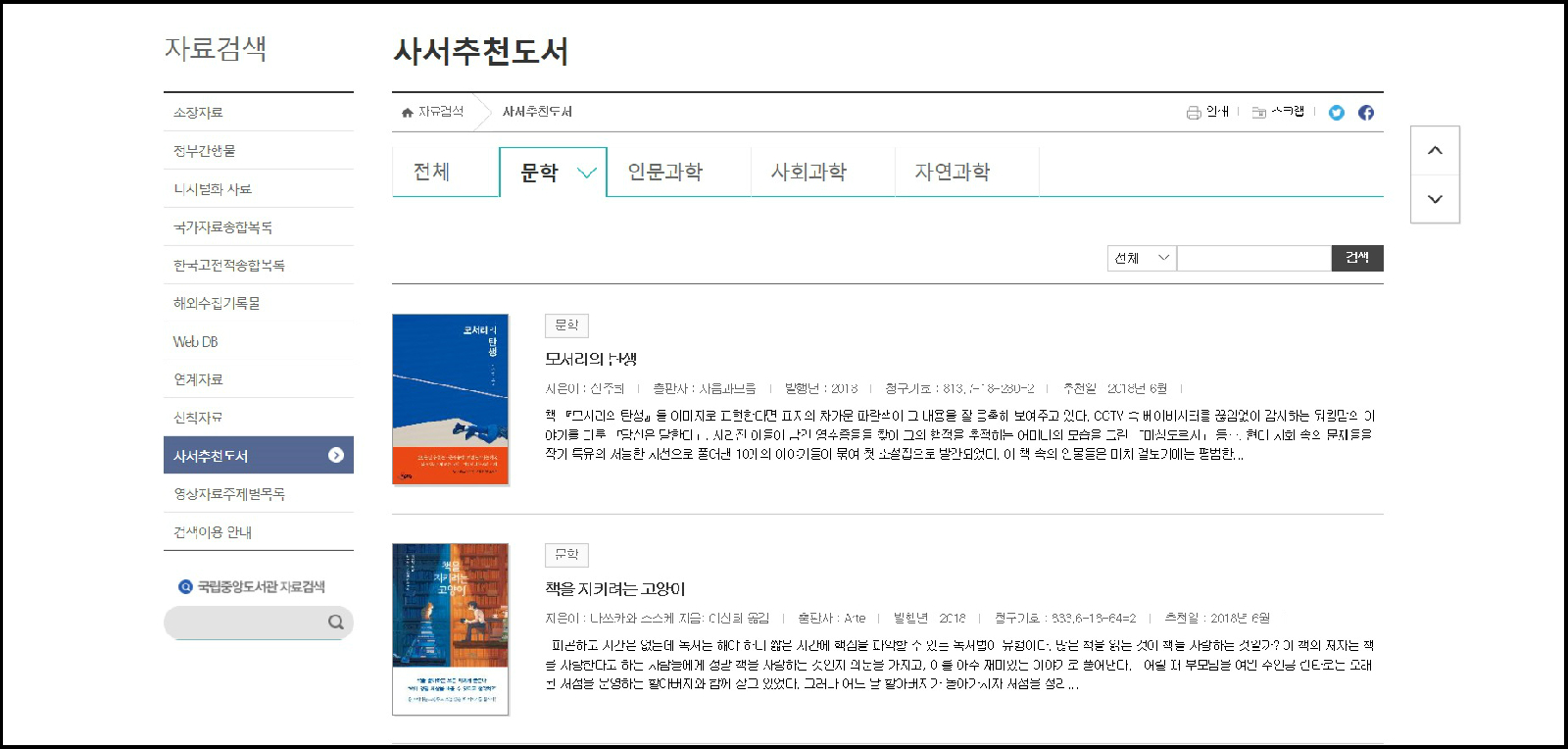Open the 연계자료 sidebar menu
The height and width of the screenshot is (749, 1568).
tap(258, 379)
